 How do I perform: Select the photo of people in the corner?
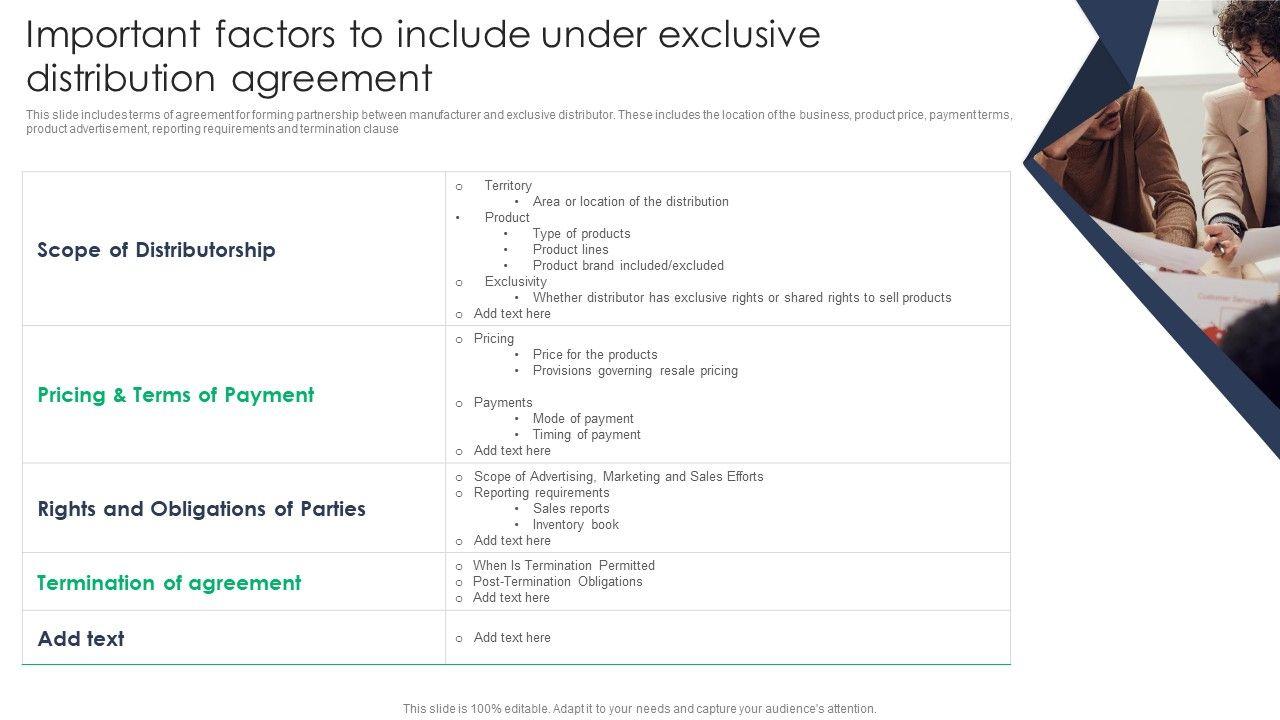tap(1170, 180)
